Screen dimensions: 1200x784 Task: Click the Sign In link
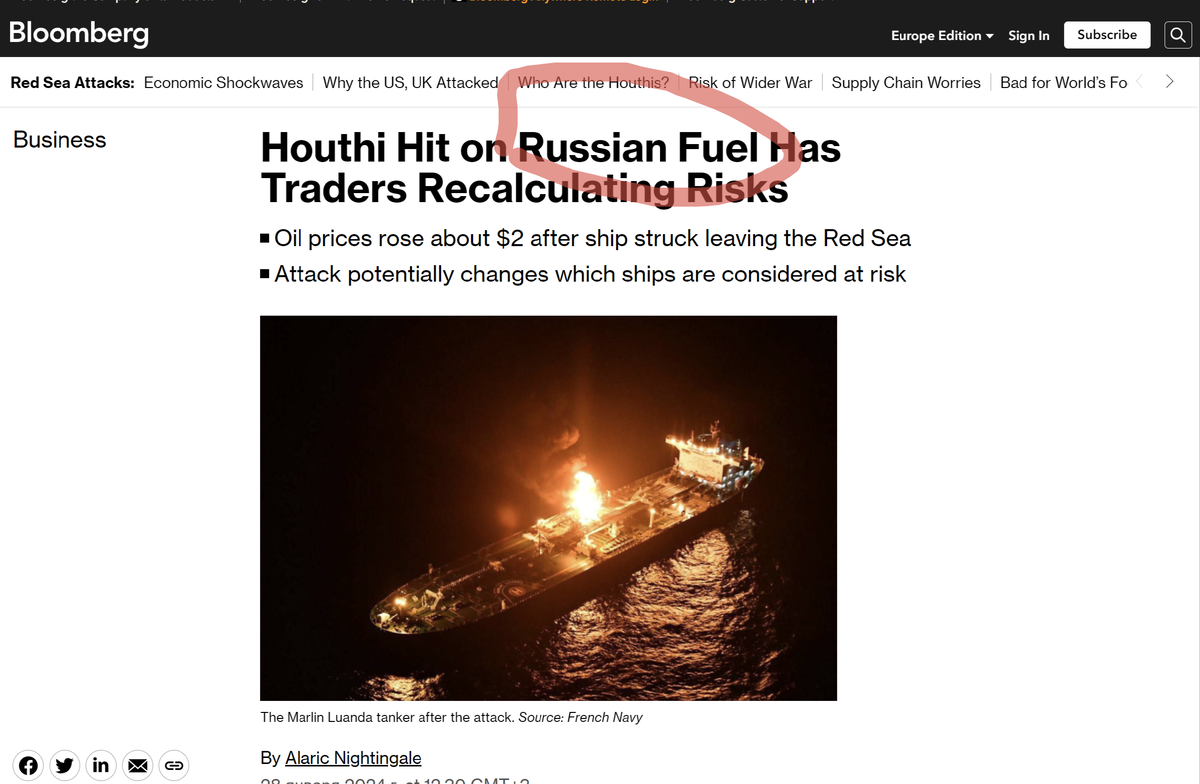pos(1029,35)
